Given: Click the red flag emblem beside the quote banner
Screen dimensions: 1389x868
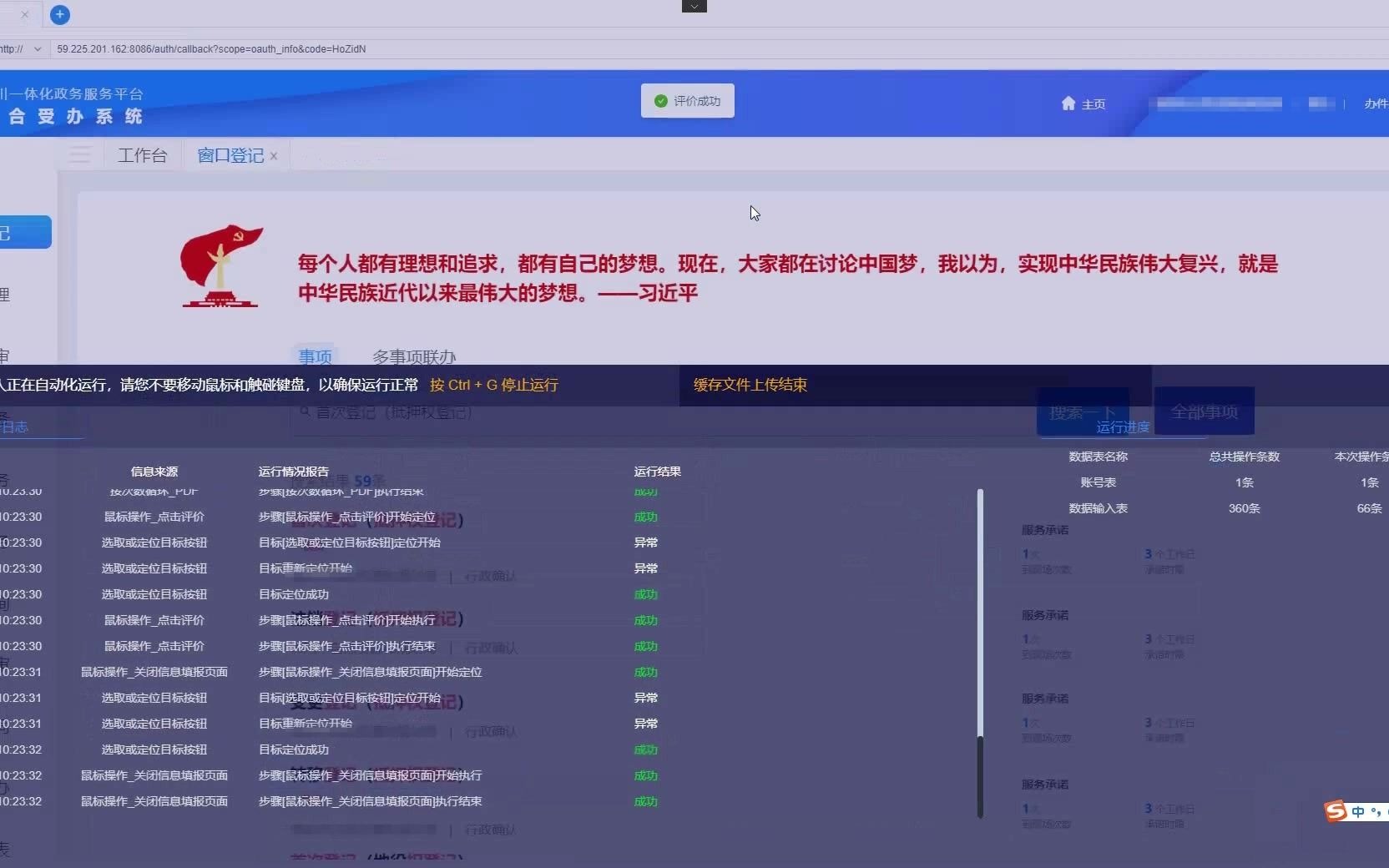Looking at the screenshot, I should coord(220,265).
